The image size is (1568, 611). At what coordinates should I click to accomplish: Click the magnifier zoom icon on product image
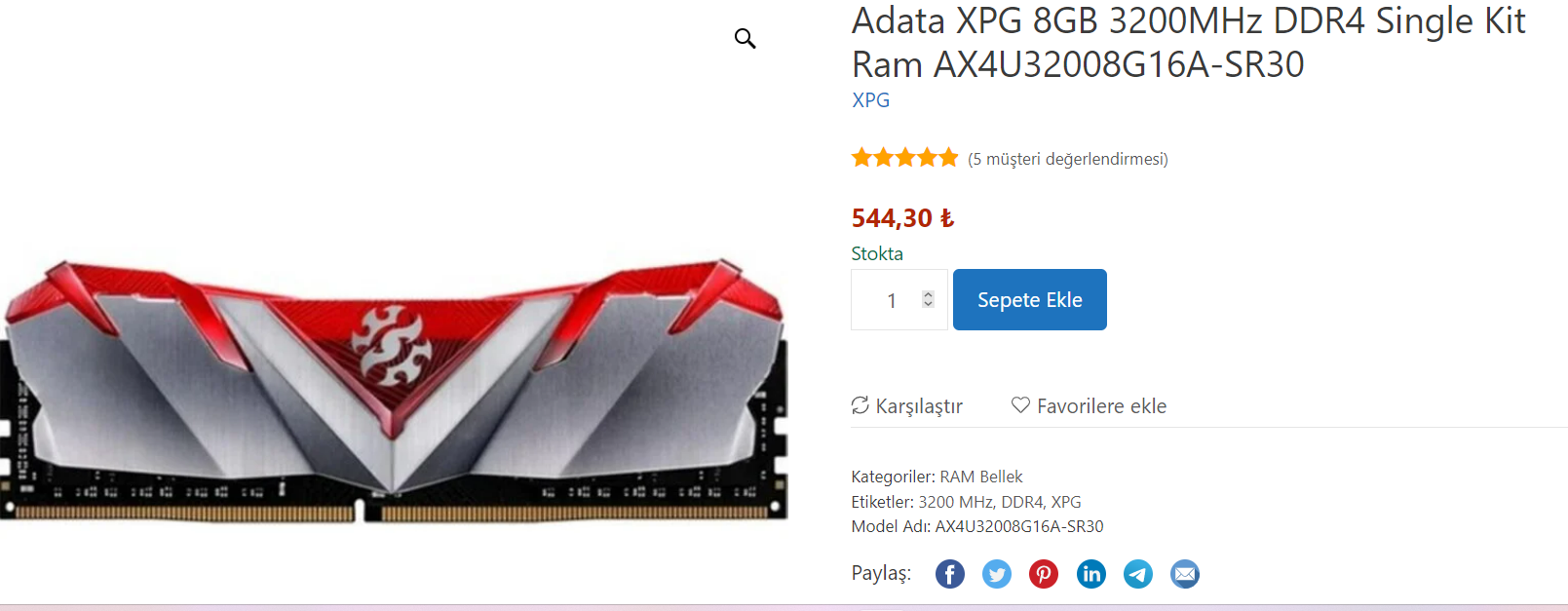coord(745,39)
